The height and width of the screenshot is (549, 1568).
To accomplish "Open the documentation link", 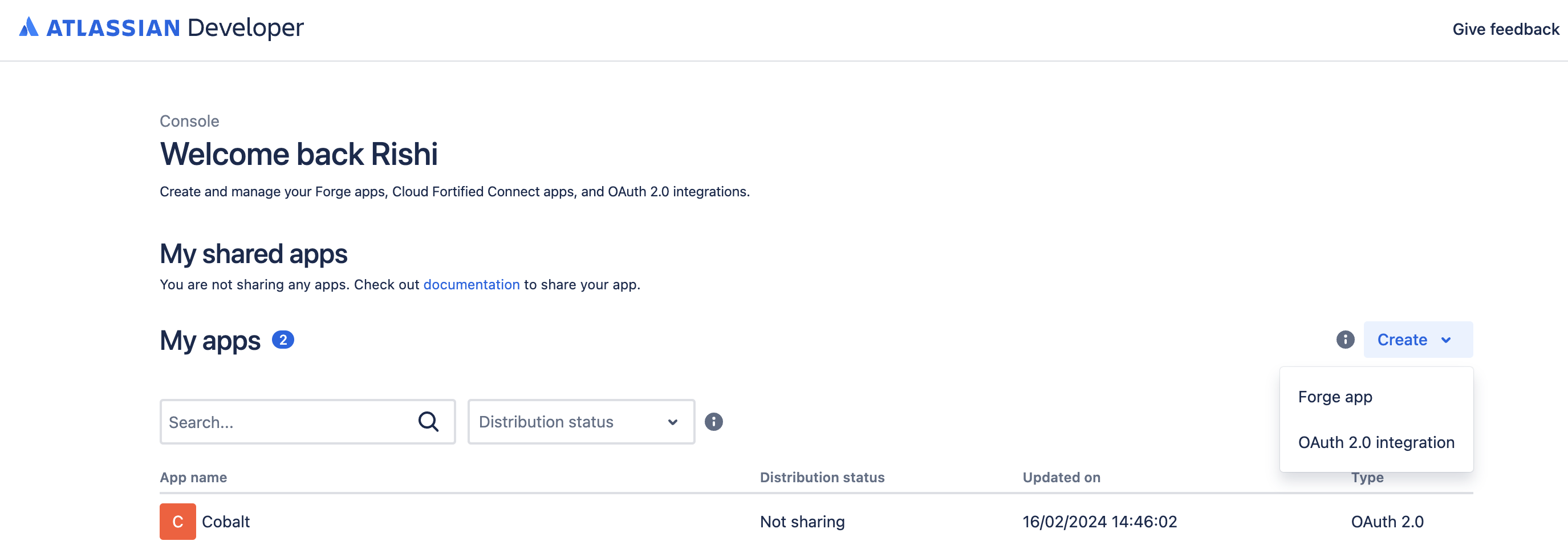I will point(472,284).
